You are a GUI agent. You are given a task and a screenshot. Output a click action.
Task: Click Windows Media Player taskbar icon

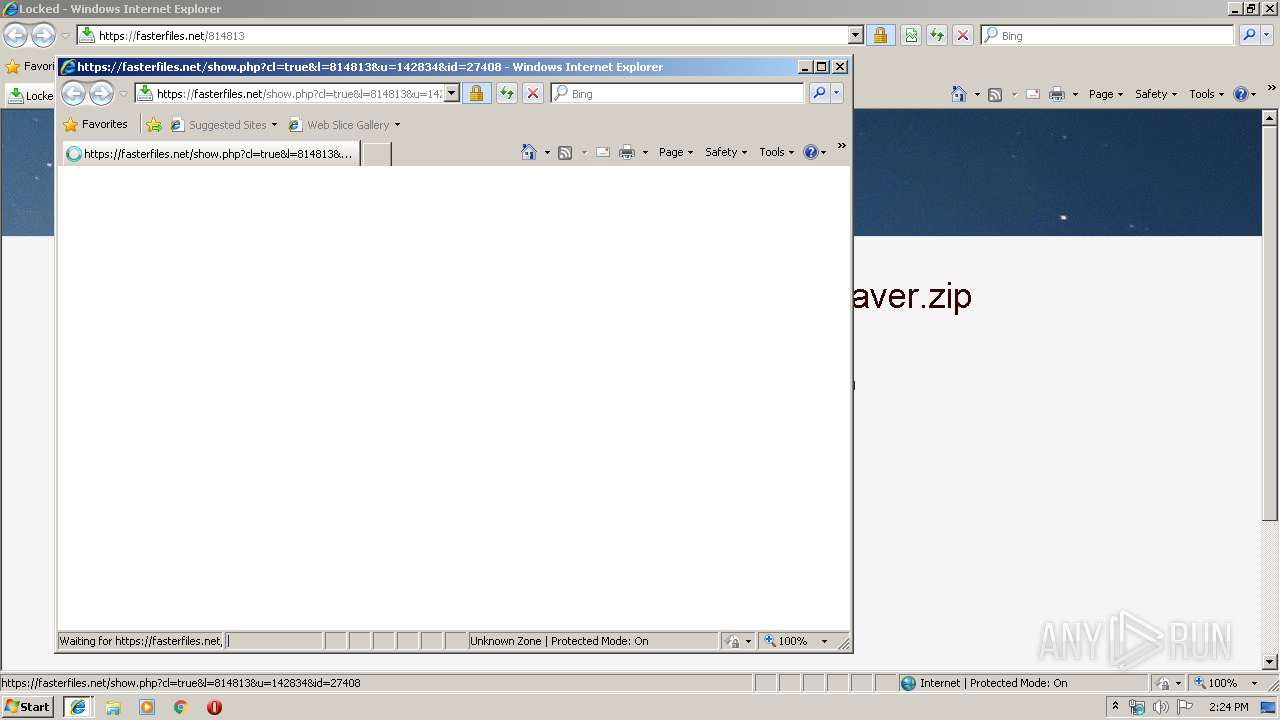[147, 707]
